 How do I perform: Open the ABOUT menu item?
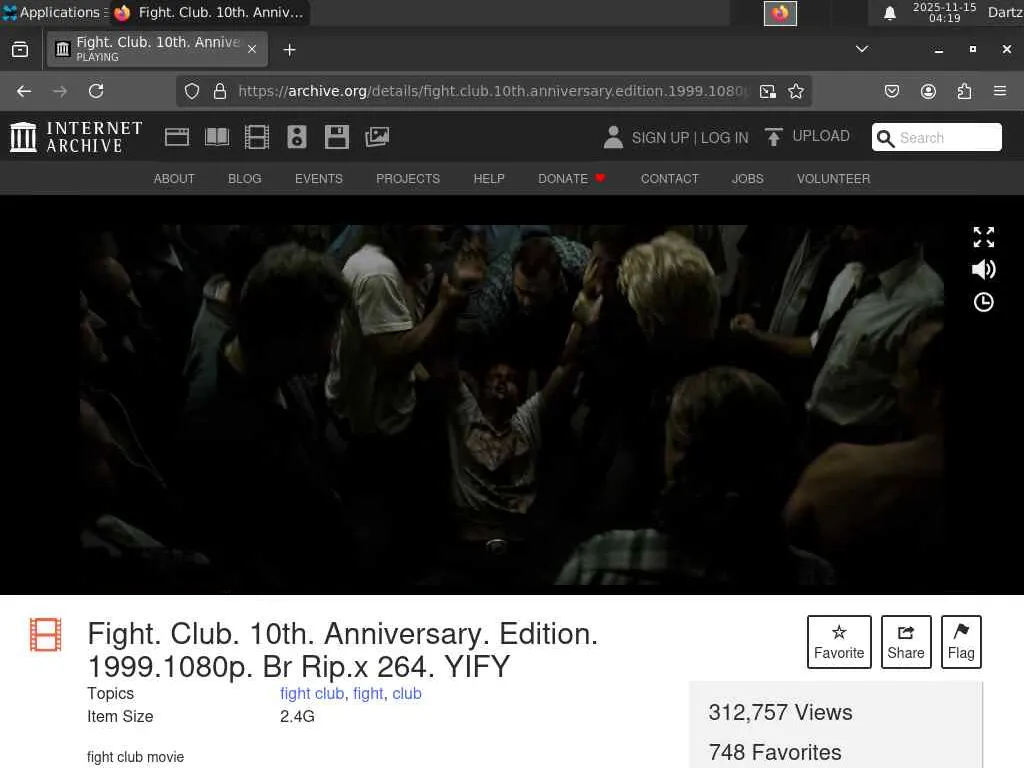point(174,179)
